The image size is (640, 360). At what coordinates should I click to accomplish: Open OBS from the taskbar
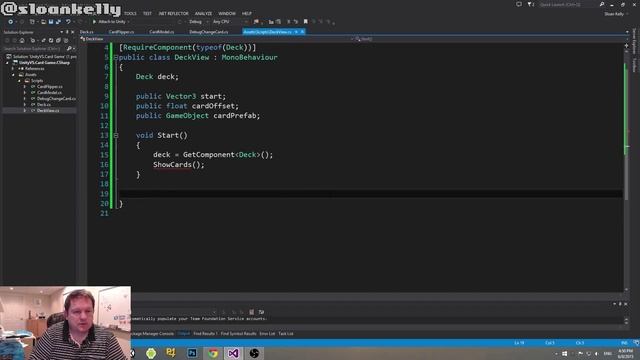[254, 353]
